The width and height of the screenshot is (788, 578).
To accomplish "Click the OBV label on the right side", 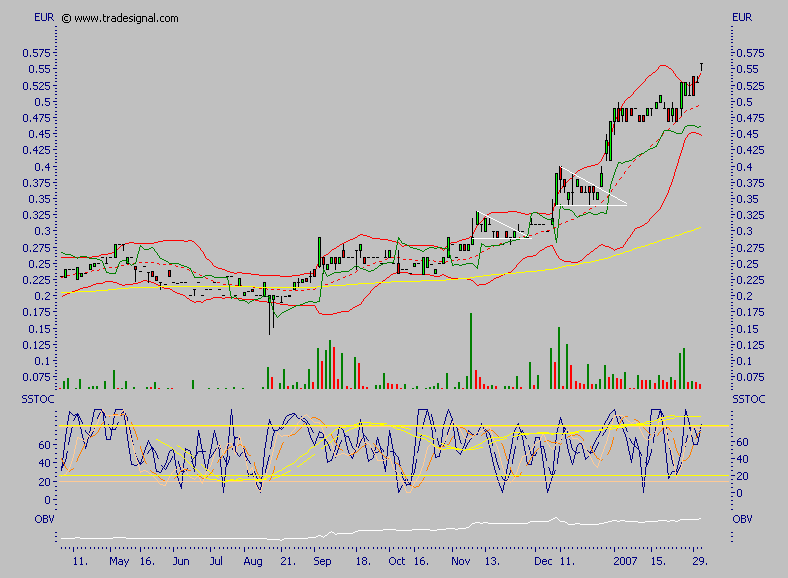I will point(742,520).
